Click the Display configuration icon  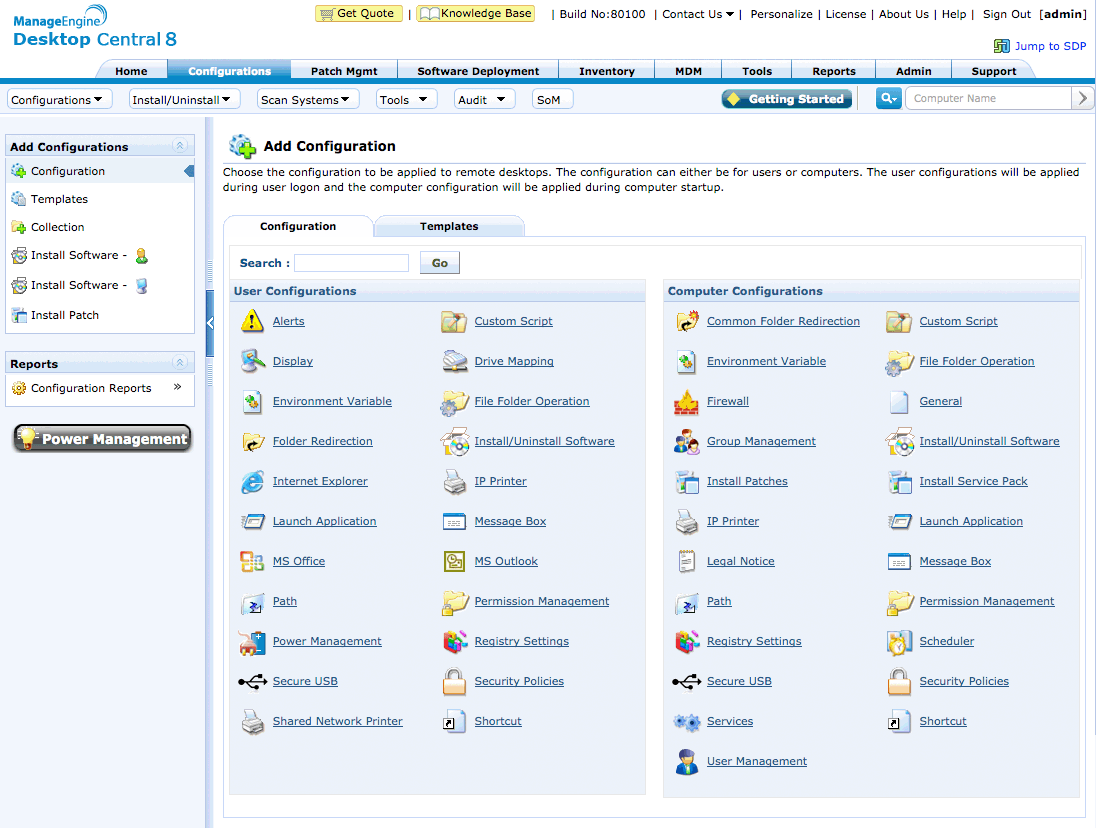(x=252, y=361)
